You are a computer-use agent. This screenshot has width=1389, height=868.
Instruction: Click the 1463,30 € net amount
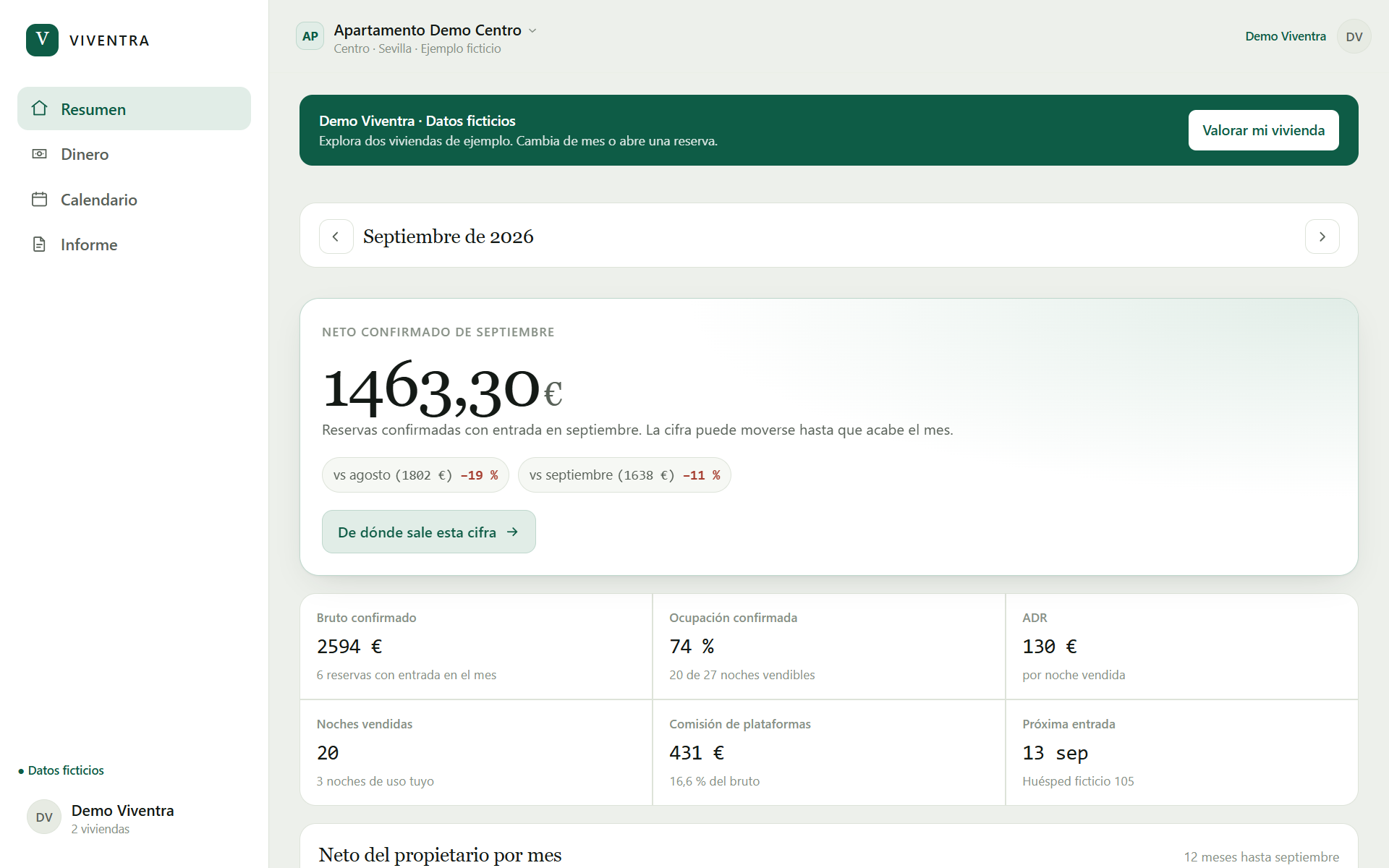tap(443, 389)
